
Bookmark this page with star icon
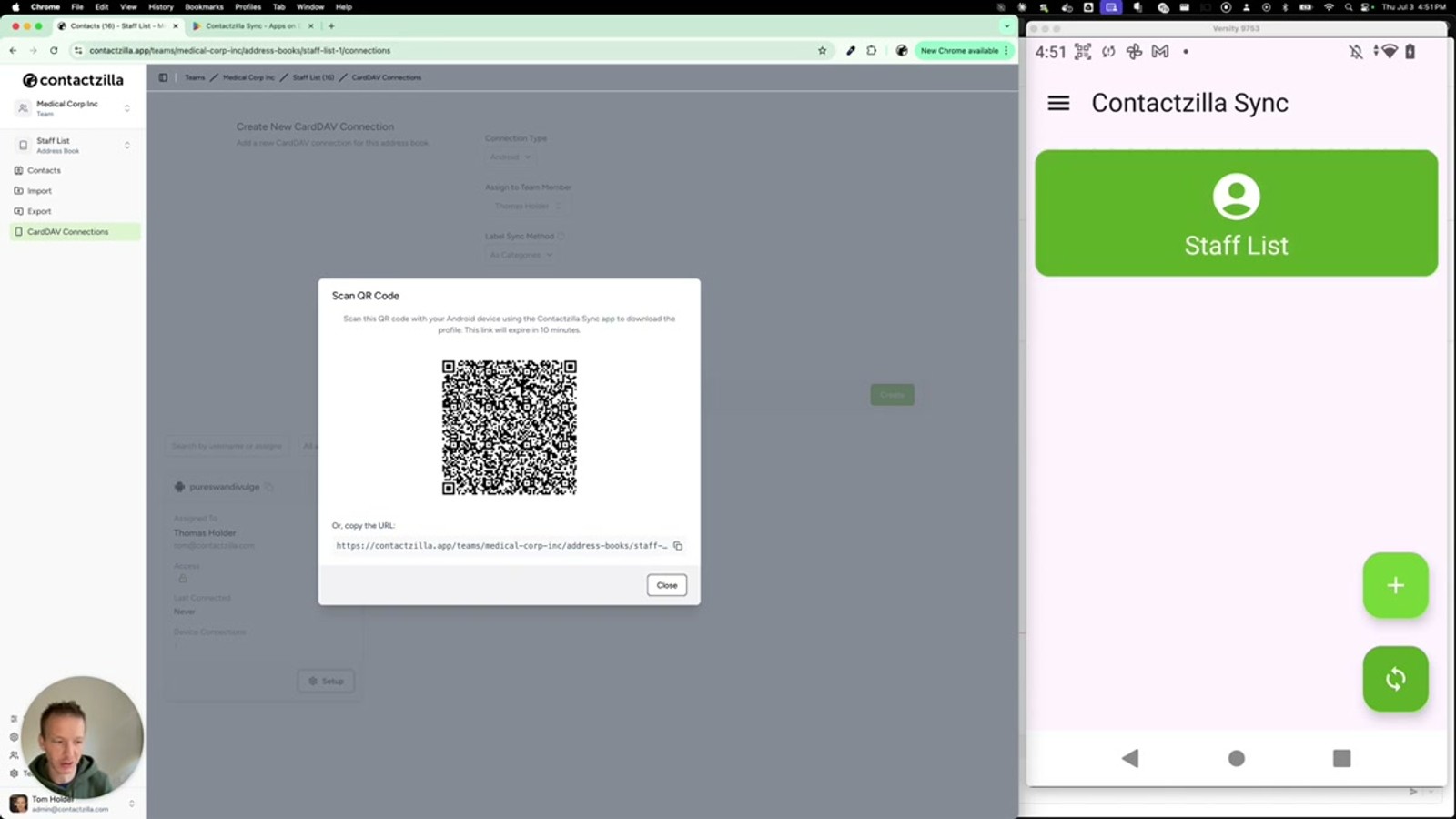pos(822,51)
